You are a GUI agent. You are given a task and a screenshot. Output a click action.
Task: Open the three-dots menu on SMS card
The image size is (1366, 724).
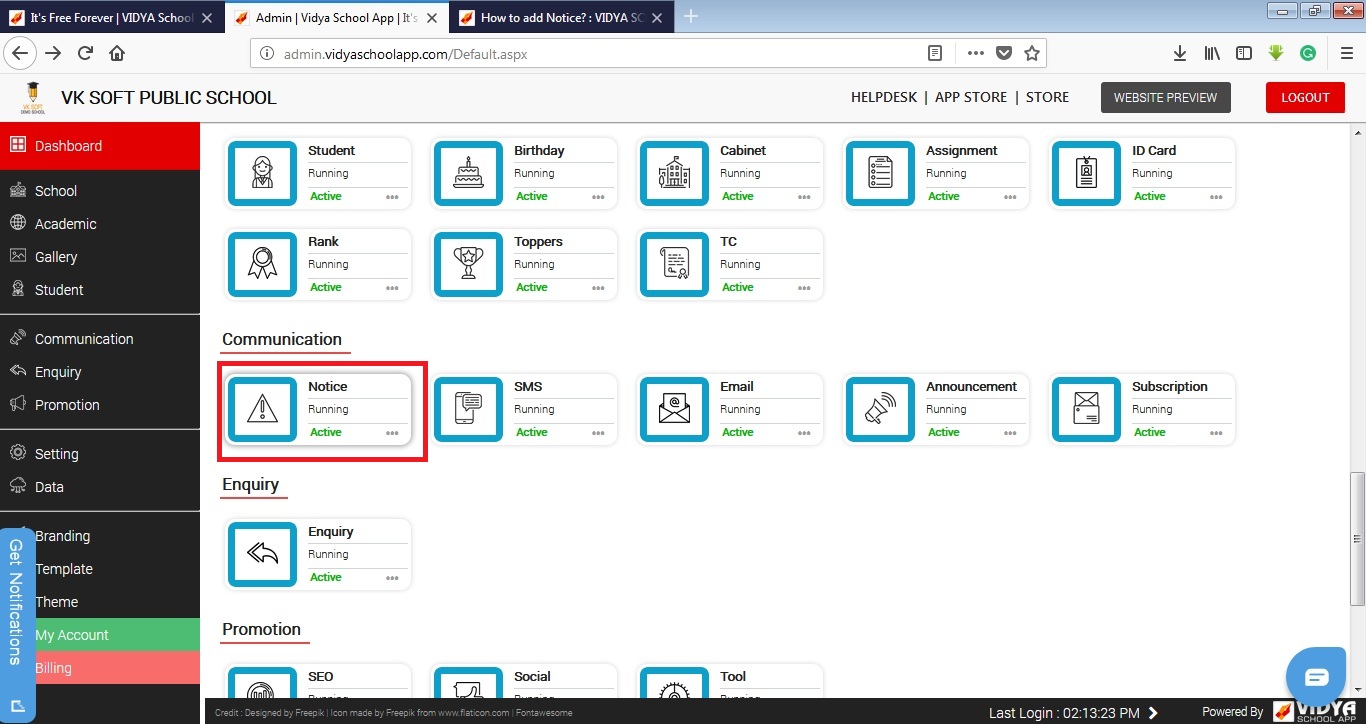[x=598, y=433]
